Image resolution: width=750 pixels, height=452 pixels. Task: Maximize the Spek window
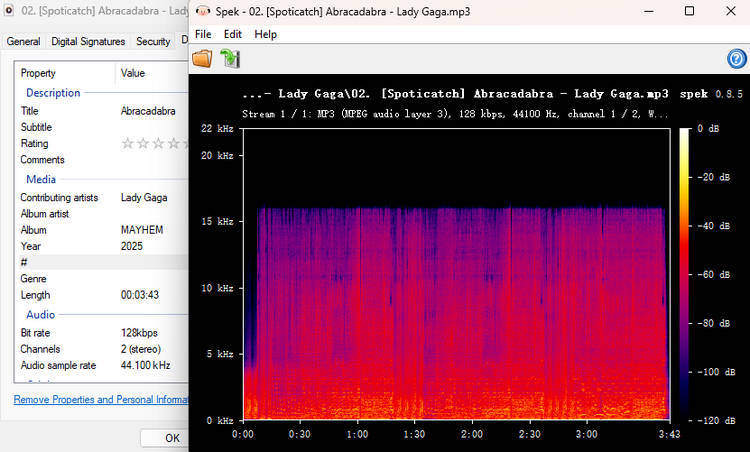(689, 11)
